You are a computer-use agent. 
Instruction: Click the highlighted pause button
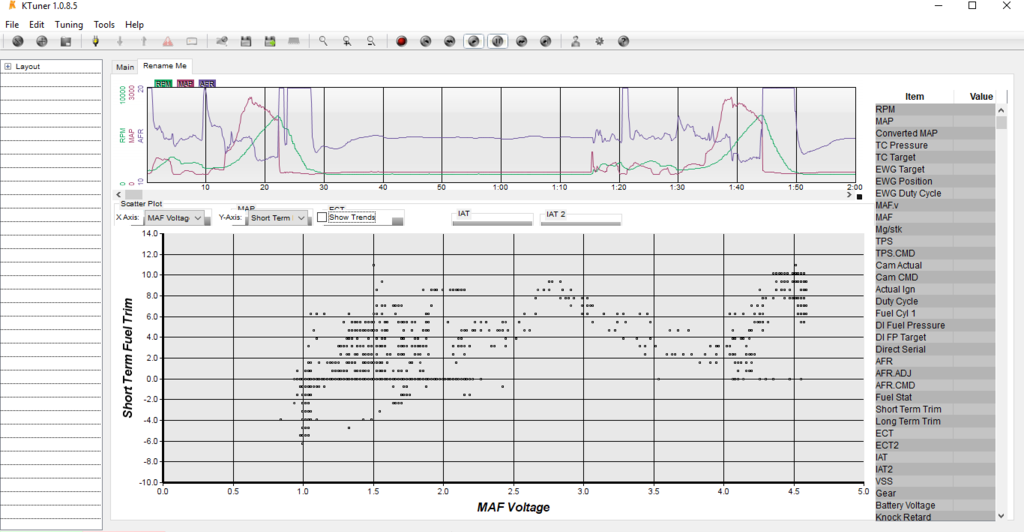(x=498, y=41)
